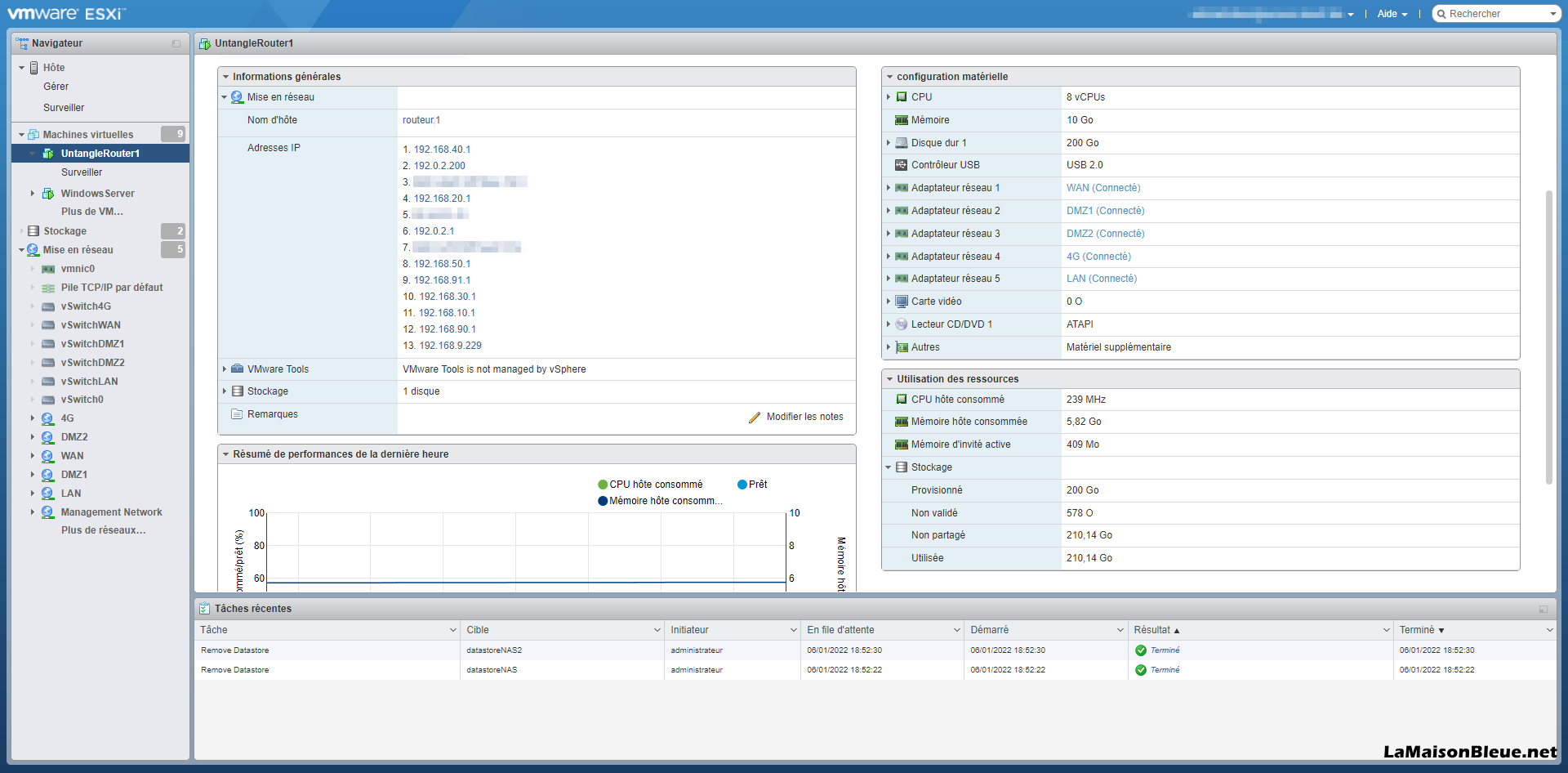The image size is (1568, 773).
Task: Click the Hôte server icon
Action: 34,68
